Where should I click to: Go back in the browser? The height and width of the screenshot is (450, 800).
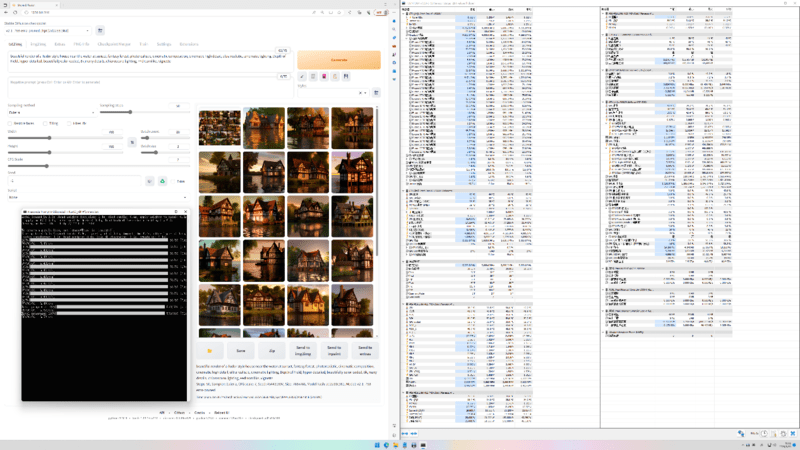[6, 12]
